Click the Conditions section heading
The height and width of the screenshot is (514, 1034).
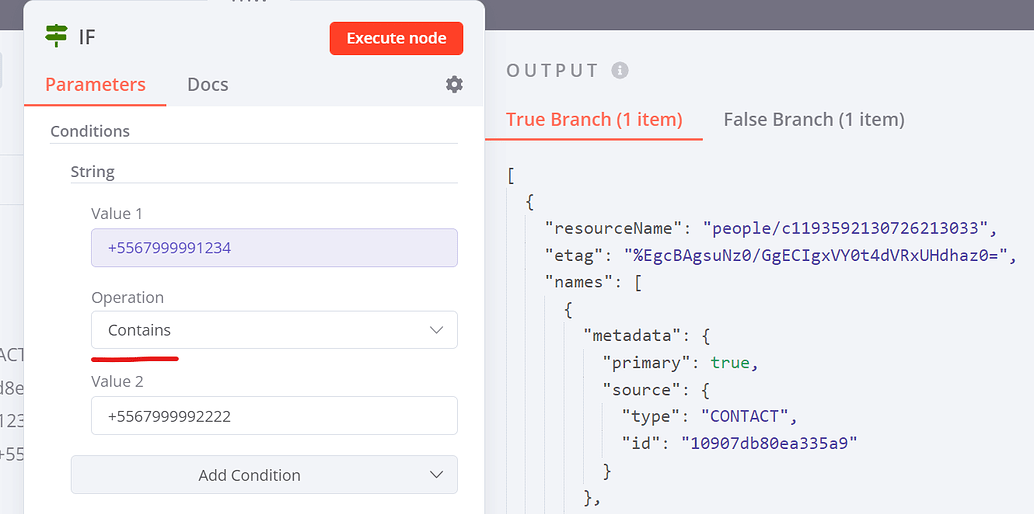(x=90, y=131)
